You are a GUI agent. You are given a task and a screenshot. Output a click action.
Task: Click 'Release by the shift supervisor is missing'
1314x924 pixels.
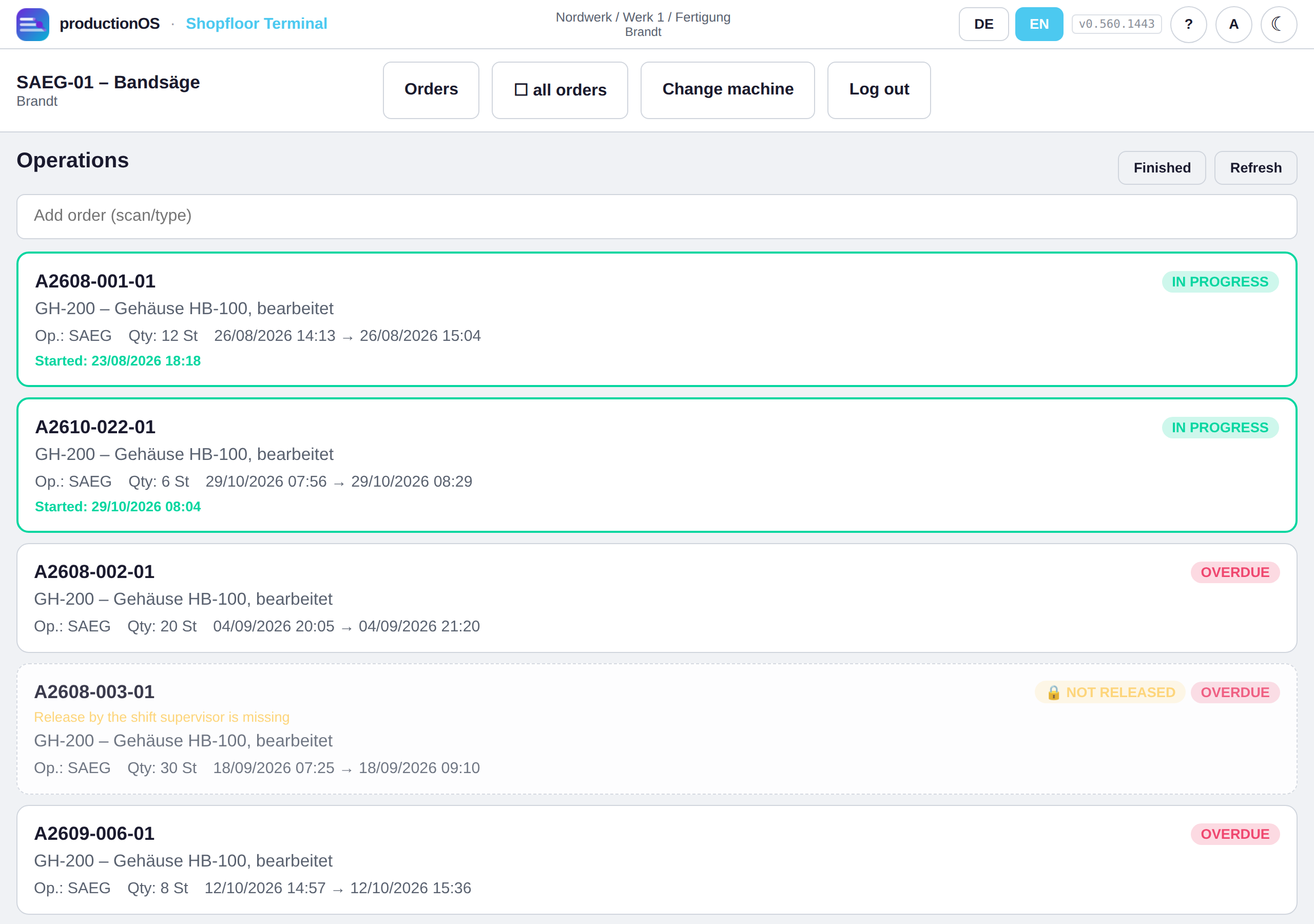pos(162,717)
